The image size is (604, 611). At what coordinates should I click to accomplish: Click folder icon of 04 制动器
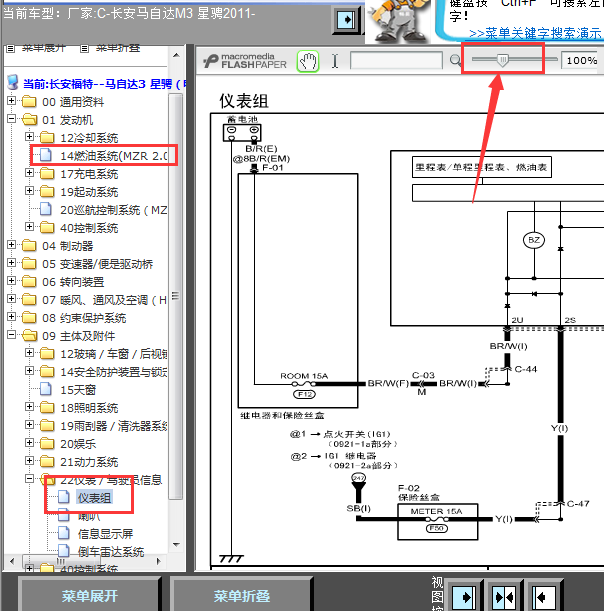click(29, 245)
